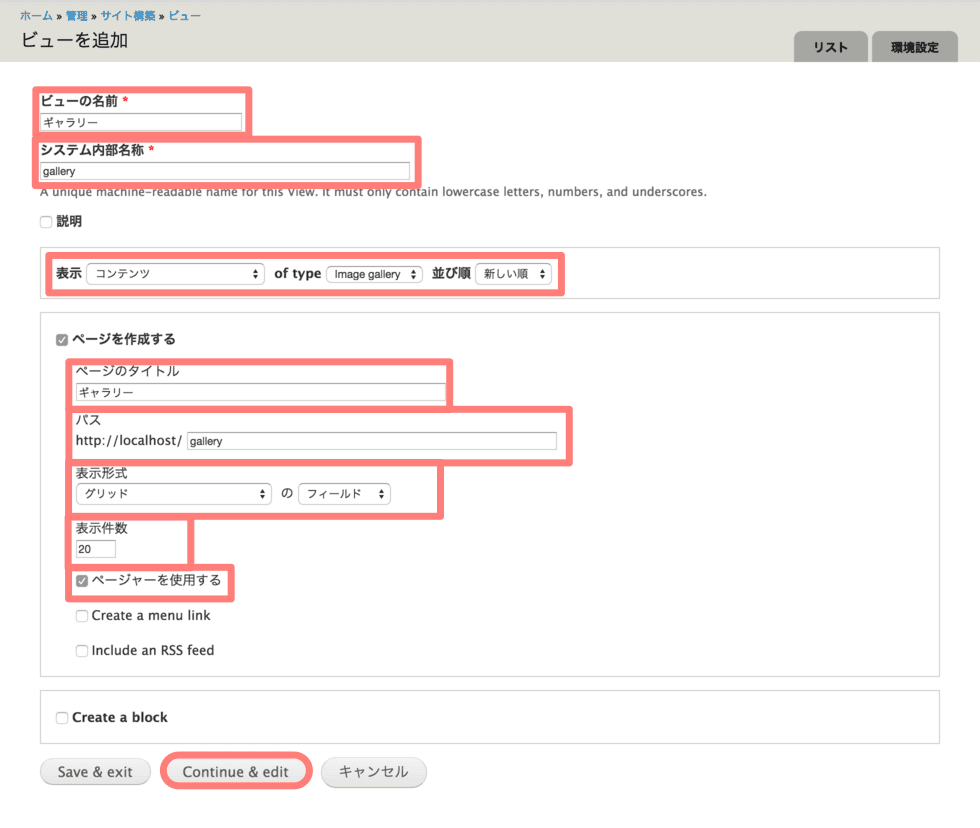
Task: Open the 表示 コンテンツ dropdown
Action: click(175, 274)
